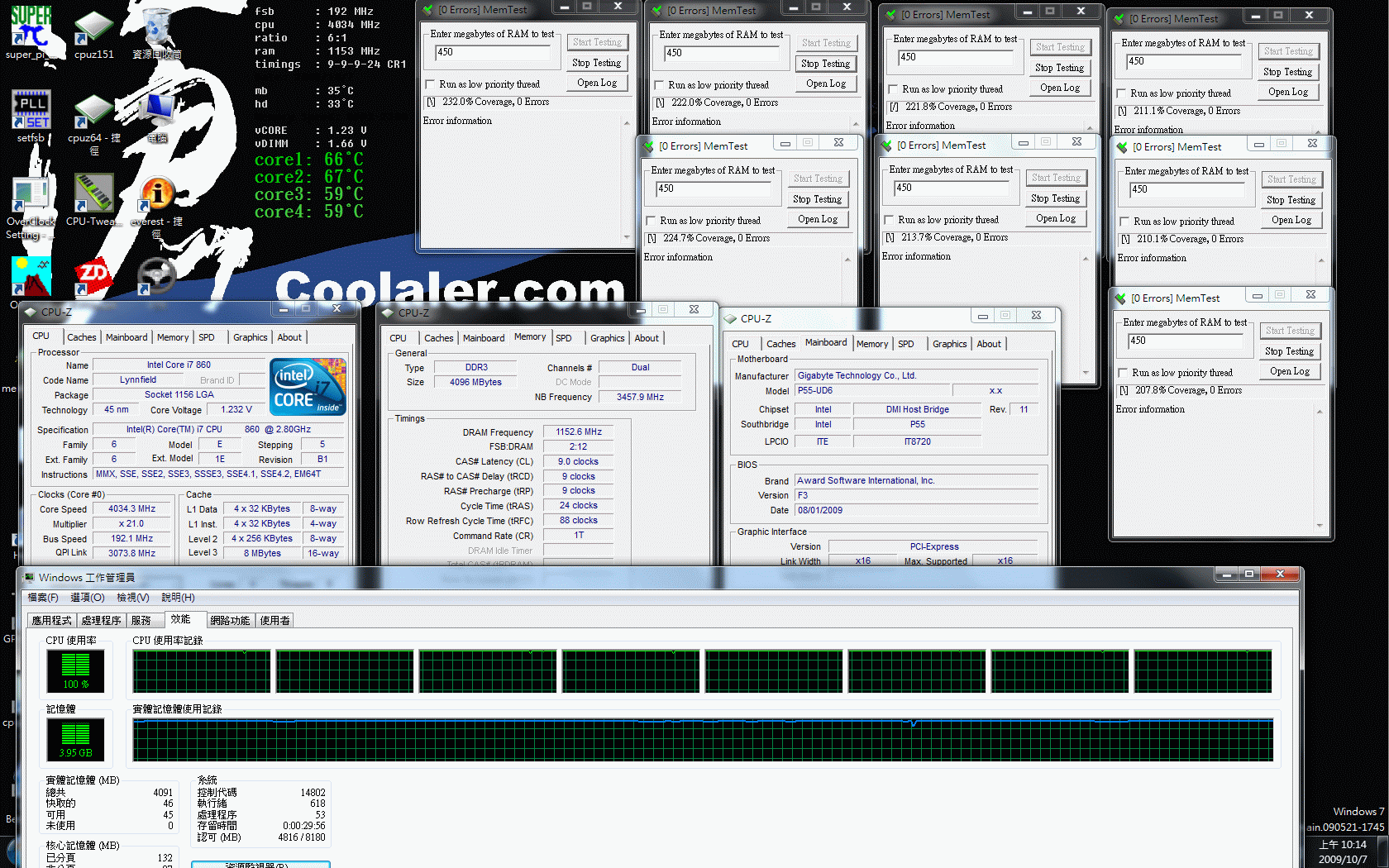Open 檔案(F) menu in Task Manager

(x=43, y=597)
